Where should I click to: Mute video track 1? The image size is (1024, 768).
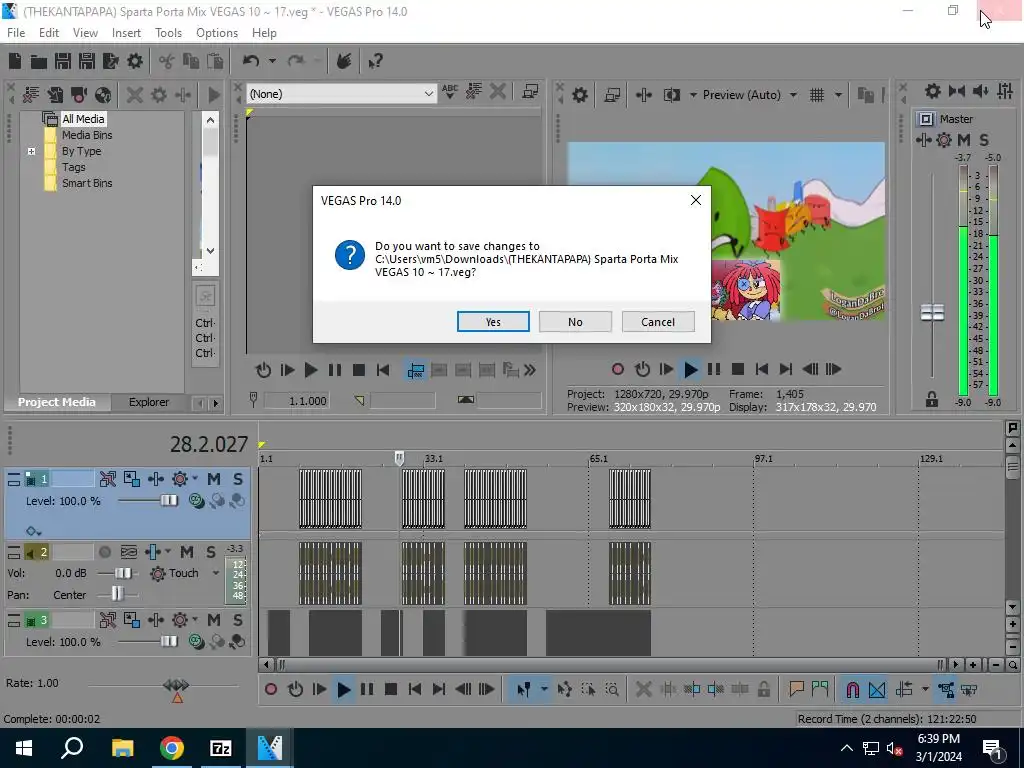coord(214,479)
